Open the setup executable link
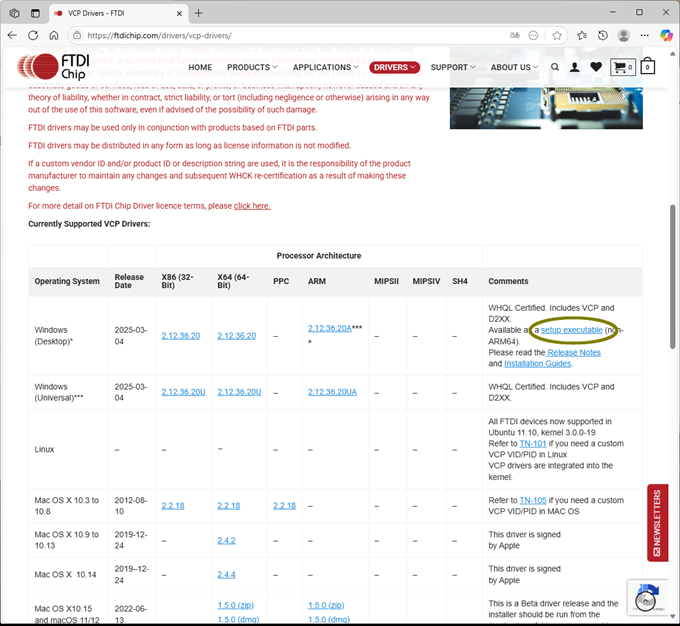This screenshot has width=680, height=626. tap(572, 330)
